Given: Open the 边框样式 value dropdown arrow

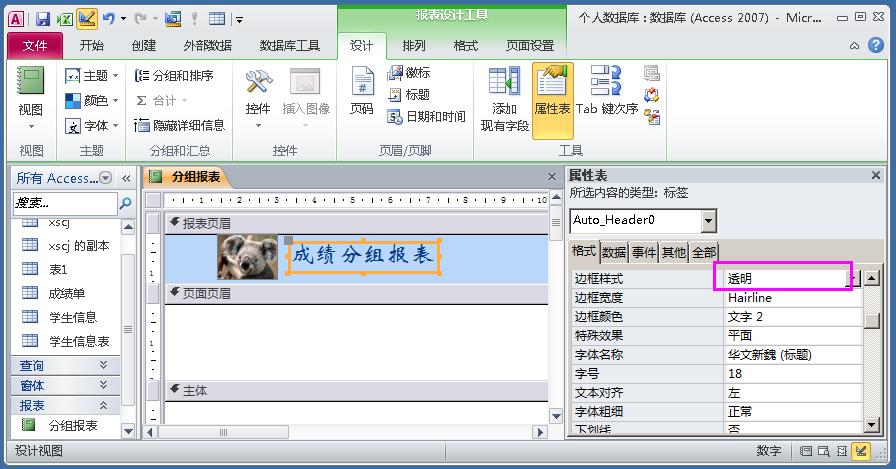Looking at the screenshot, I should click(x=854, y=279).
